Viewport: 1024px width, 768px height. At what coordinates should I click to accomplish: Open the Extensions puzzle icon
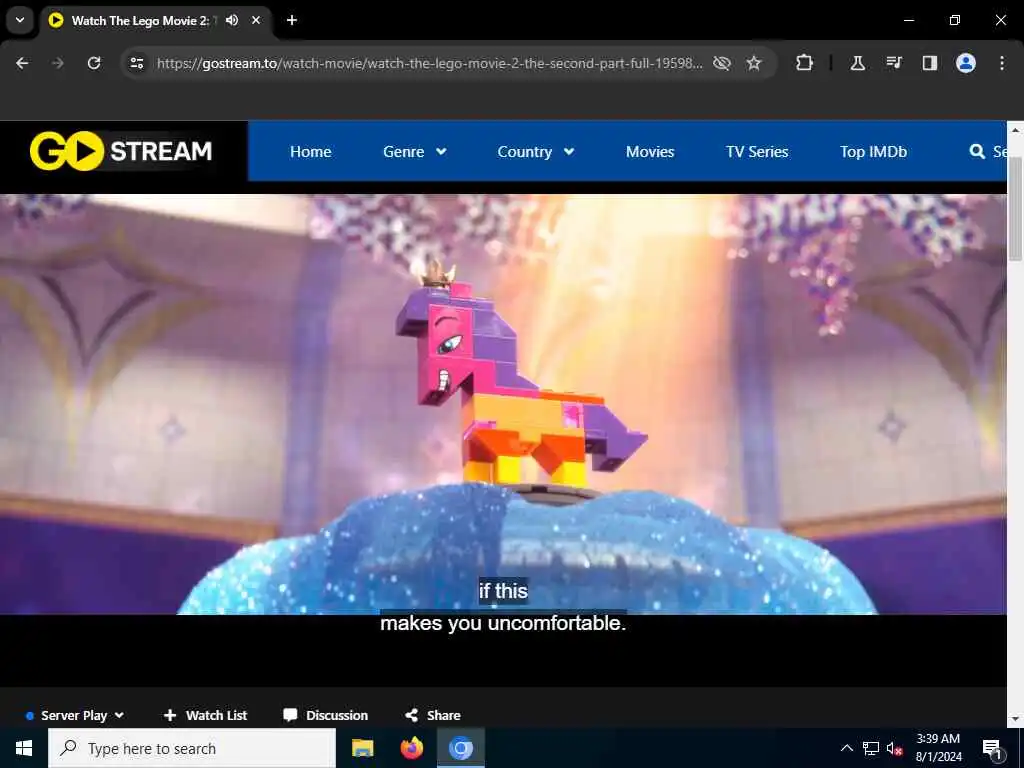click(805, 63)
